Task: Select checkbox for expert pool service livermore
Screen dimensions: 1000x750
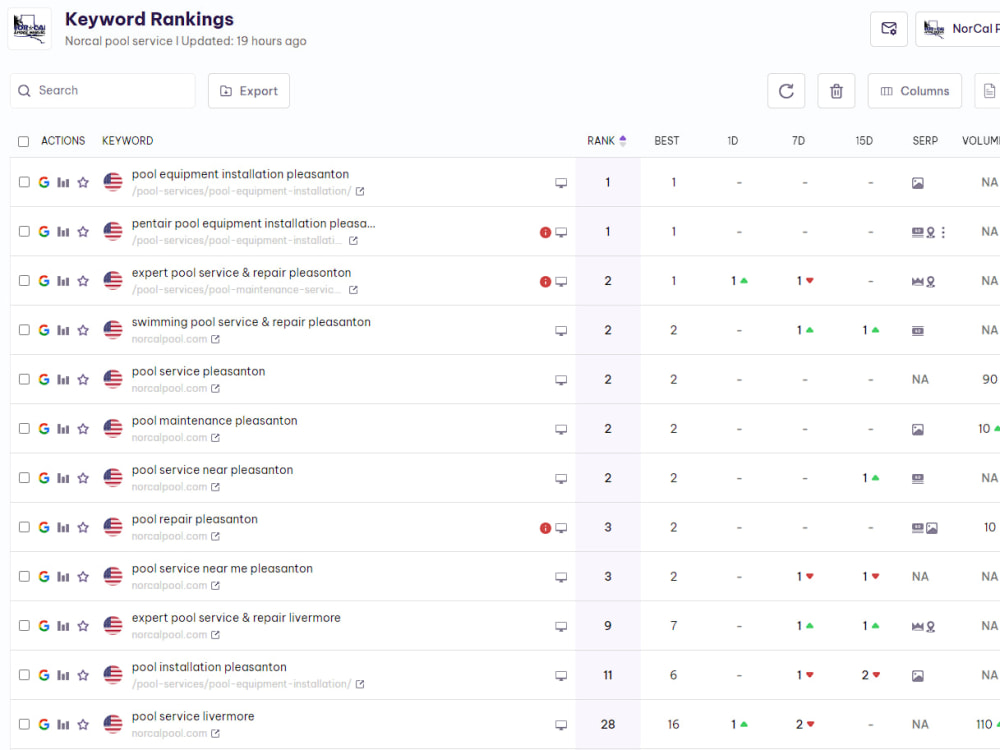Action: coord(24,626)
